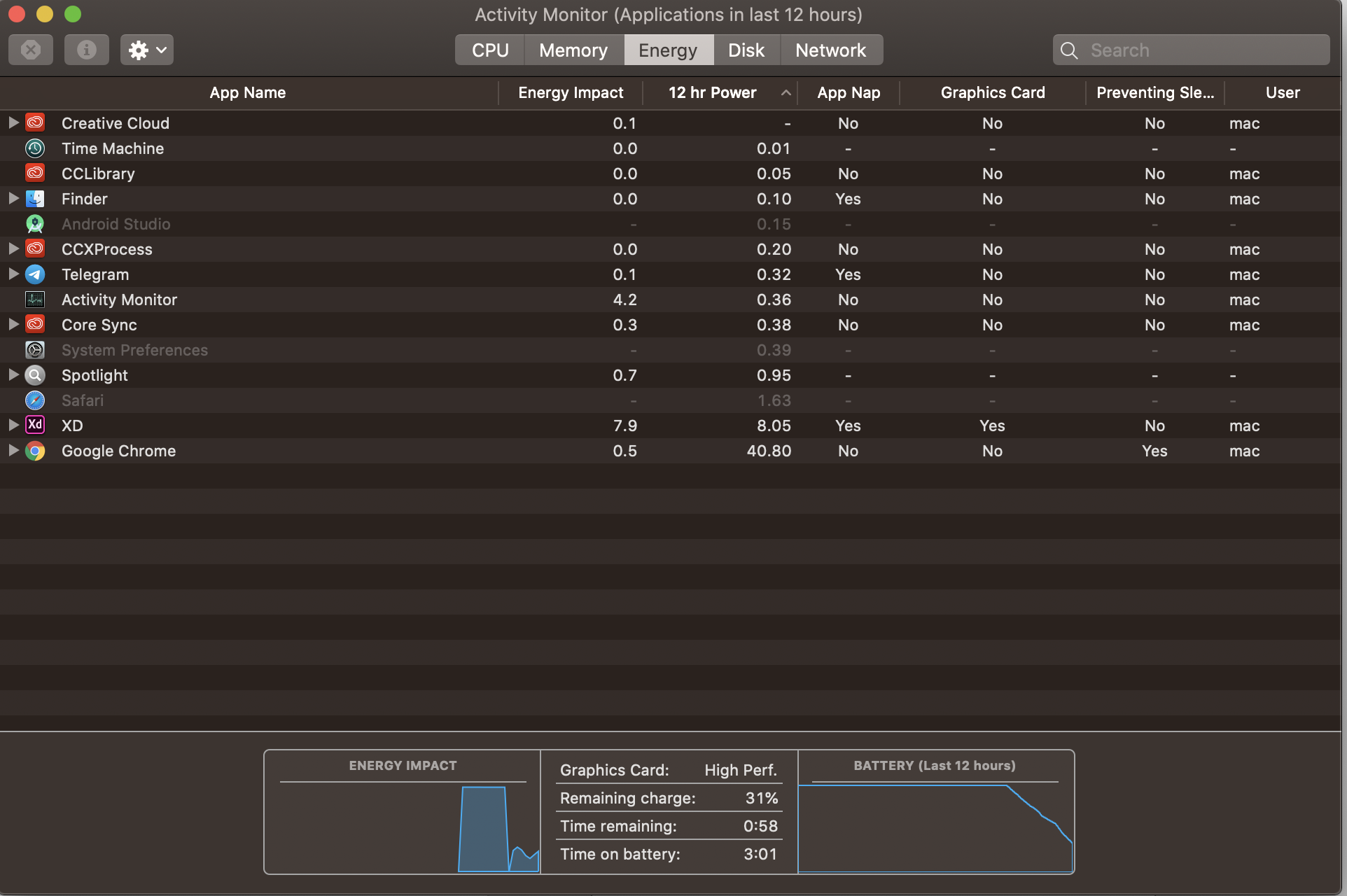Switch to the CPU tab
The height and width of the screenshot is (896, 1347).
pyautogui.click(x=489, y=50)
